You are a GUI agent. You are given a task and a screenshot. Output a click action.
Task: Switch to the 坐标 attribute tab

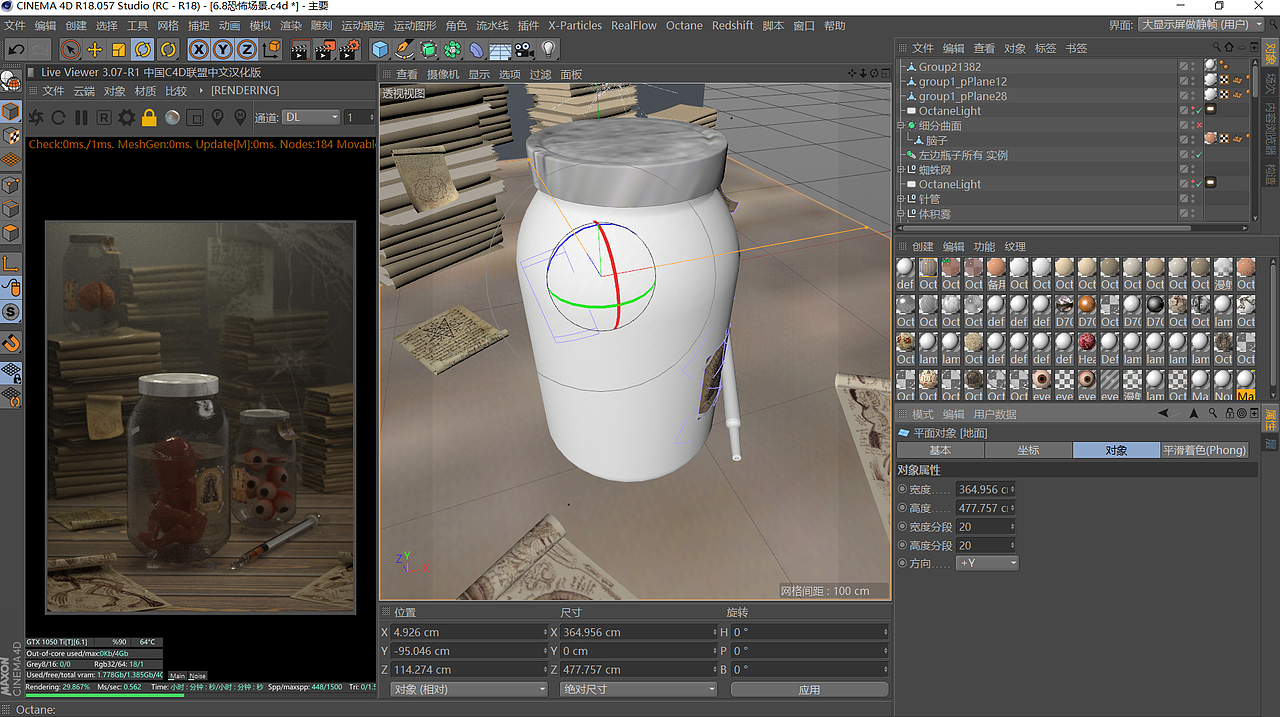pos(1028,450)
